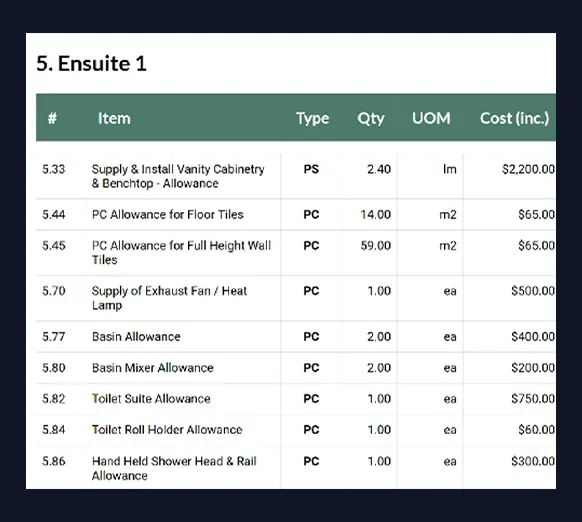Viewport: 582px width, 522px height.
Task: Click PC type in Toilet Roll Holder row
Action: point(311,430)
